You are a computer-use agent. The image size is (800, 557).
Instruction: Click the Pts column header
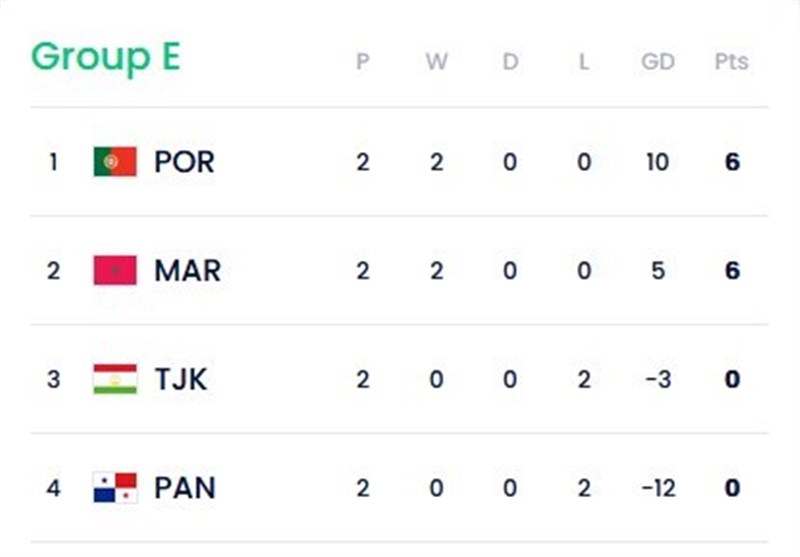(x=732, y=62)
